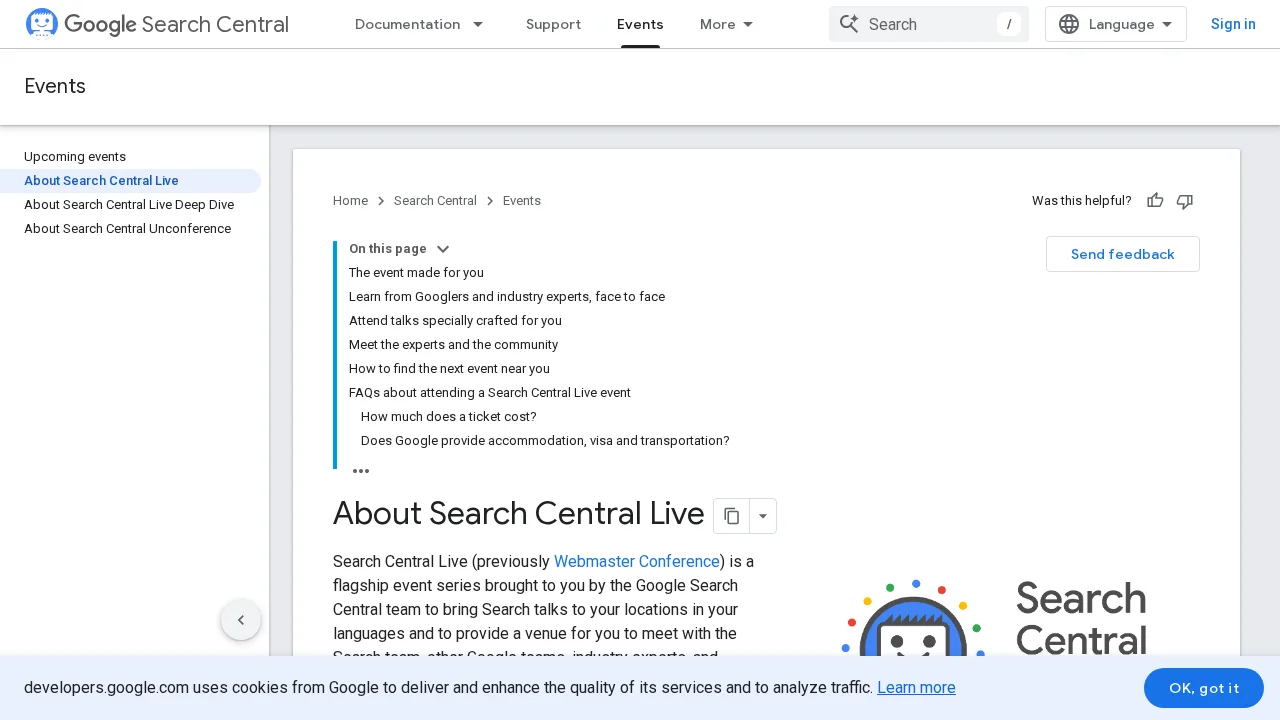Expand hidden table of contents ellipsis

[x=361, y=471]
